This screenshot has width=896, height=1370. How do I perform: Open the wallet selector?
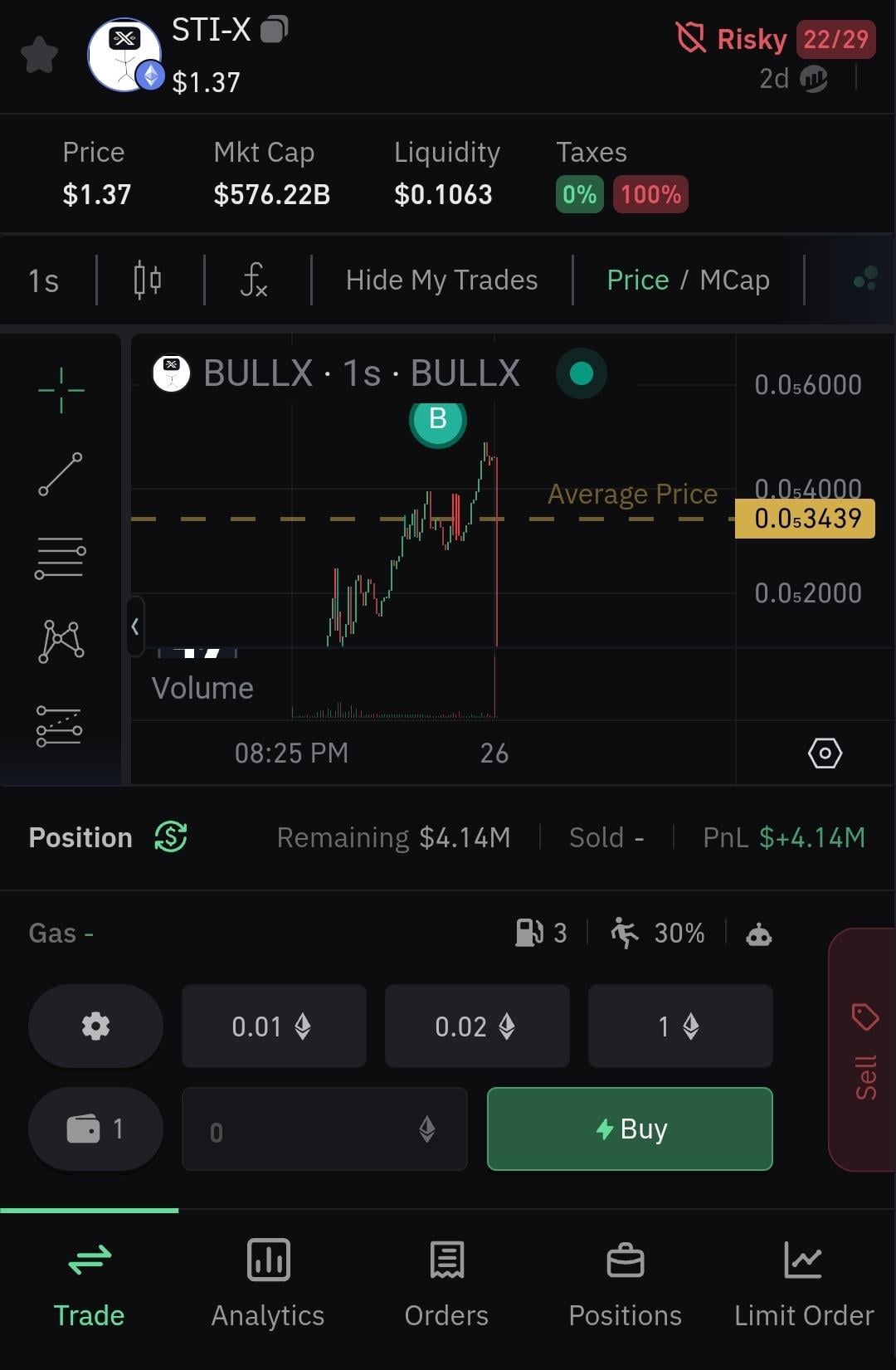[x=95, y=1129]
